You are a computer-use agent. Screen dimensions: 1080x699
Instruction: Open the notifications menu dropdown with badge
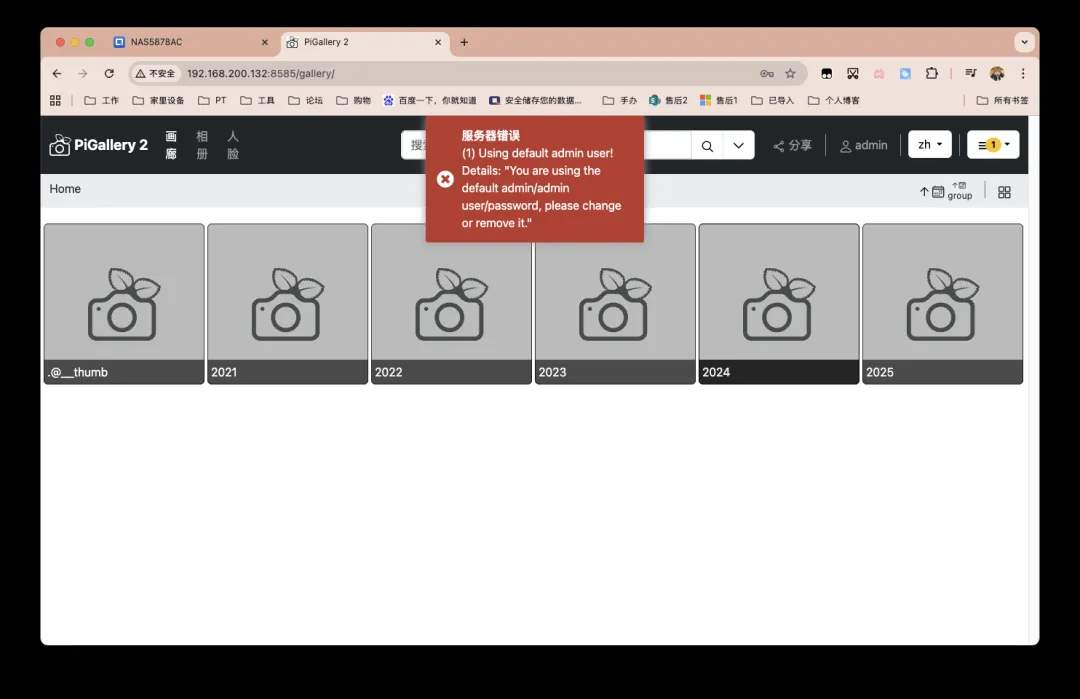[993, 145]
